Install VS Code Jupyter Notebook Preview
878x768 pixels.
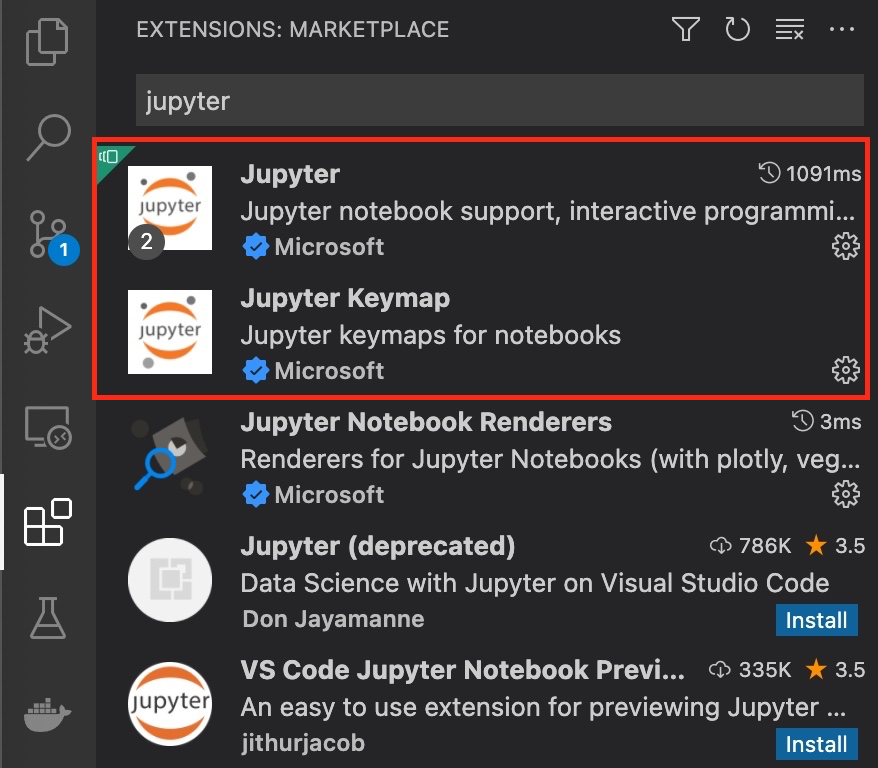point(817,744)
